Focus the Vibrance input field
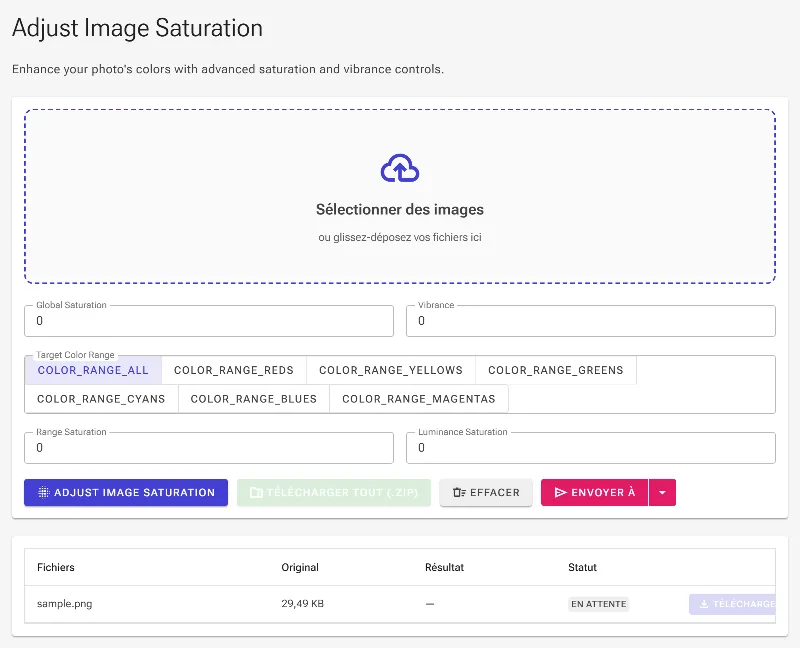The width and height of the screenshot is (800, 648). pos(591,321)
